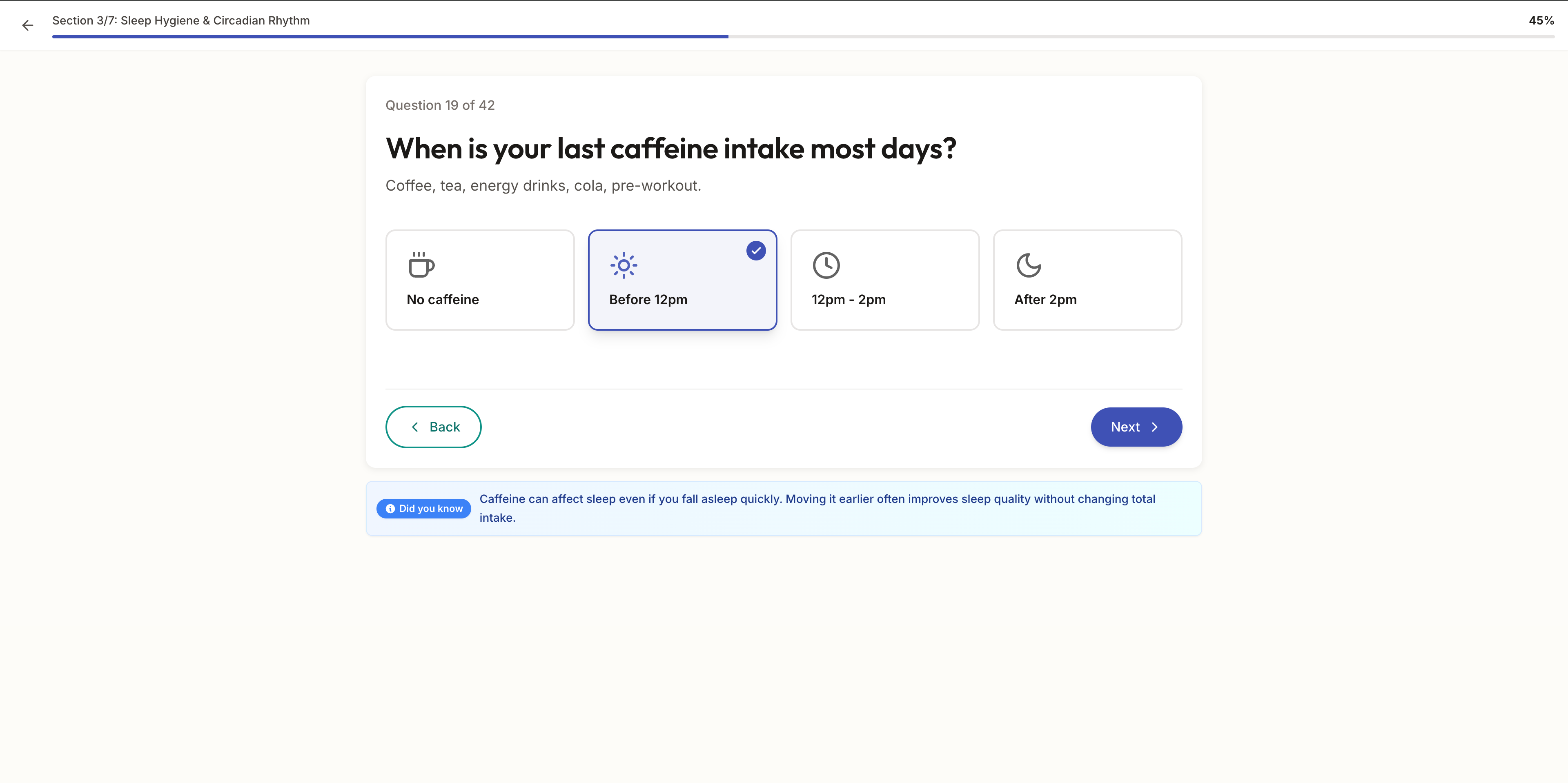This screenshot has height=783, width=1568.
Task: Click the back arrow in the top left corner
Action: pyautogui.click(x=27, y=25)
